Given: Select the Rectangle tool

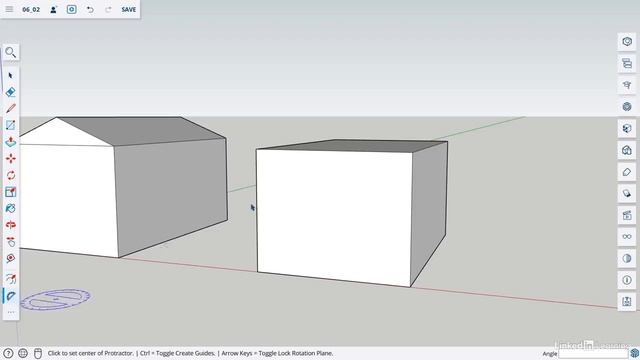Looking at the screenshot, I should pos(11,125).
